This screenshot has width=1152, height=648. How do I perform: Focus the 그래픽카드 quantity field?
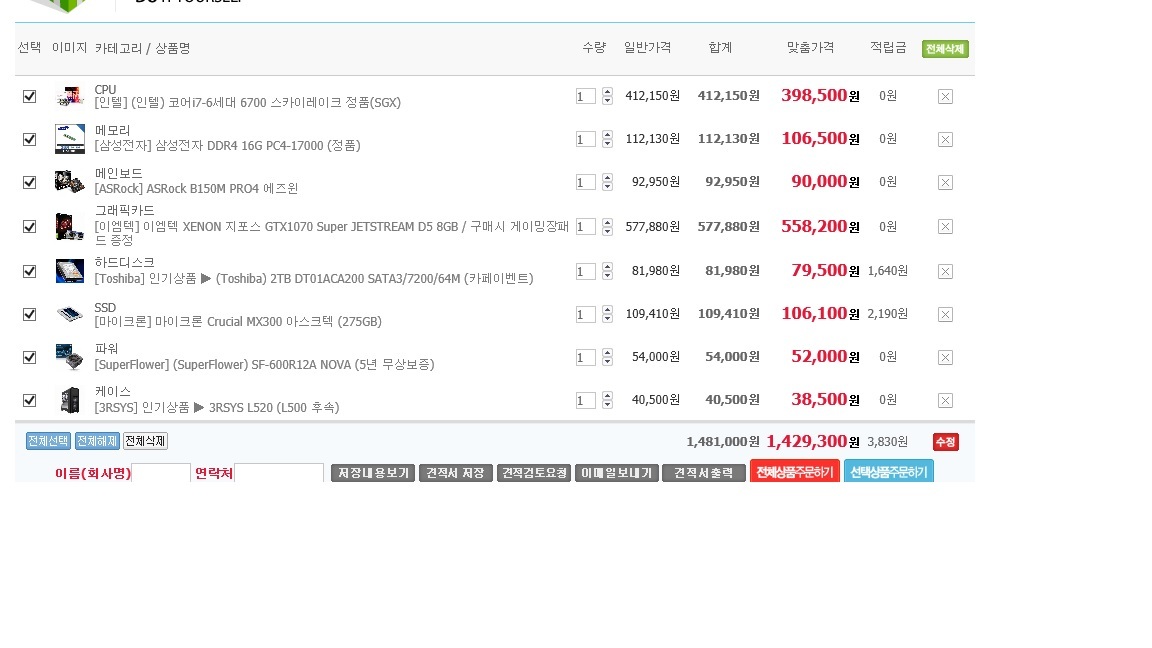586,227
